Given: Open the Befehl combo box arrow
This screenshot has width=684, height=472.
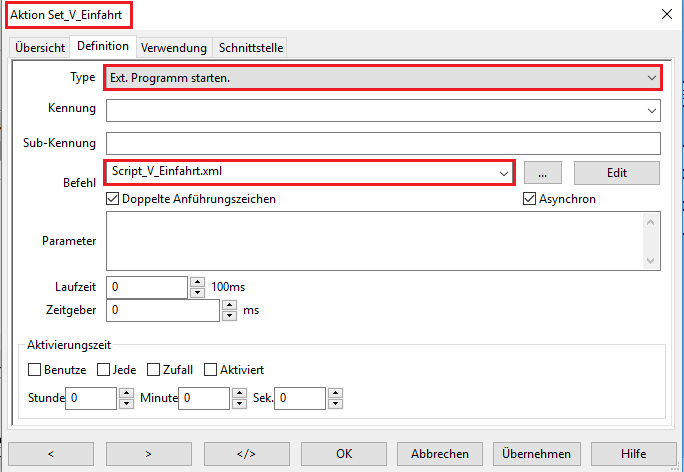Looking at the screenshot, I should pos(503,172).
